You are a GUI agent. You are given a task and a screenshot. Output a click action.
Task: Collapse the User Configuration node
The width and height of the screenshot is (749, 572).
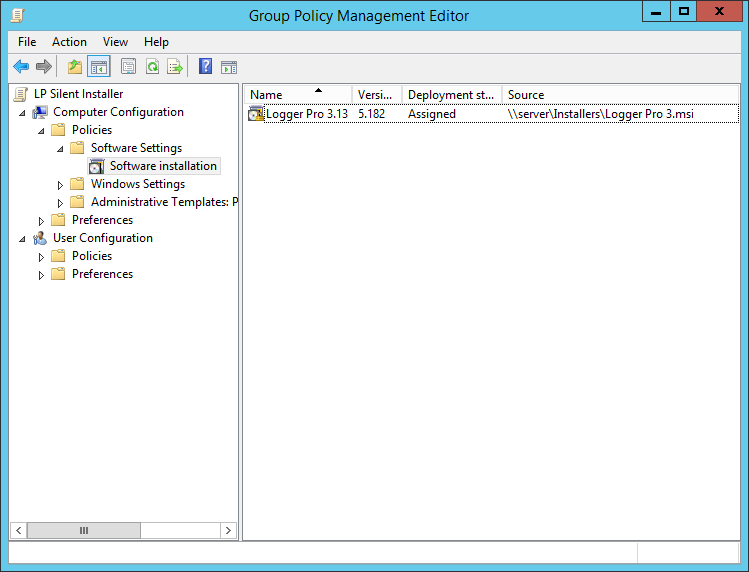(22, 239)
